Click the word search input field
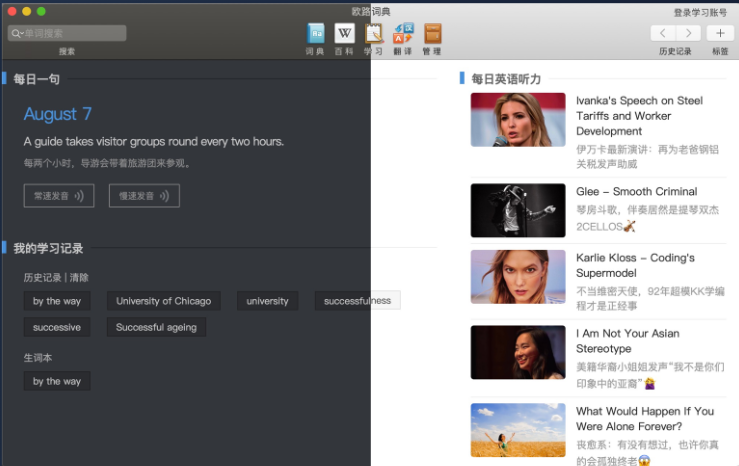 pos(68,33)
